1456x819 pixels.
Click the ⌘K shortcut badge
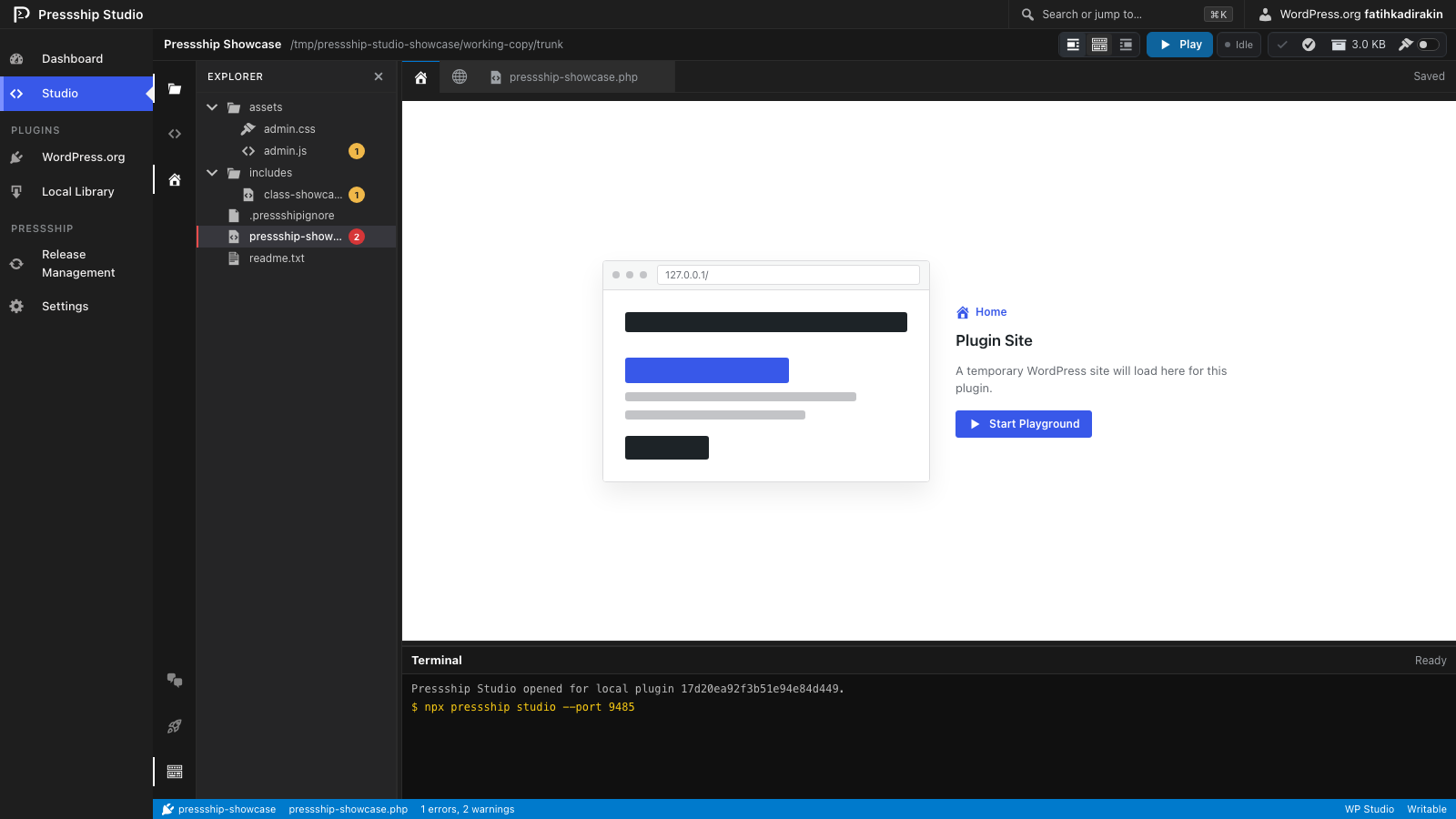click(1218, 15)
